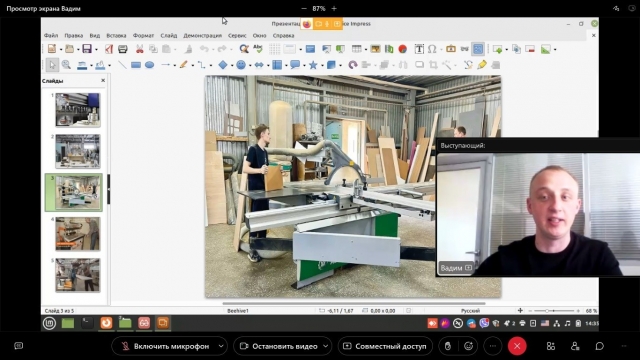640x360 pixels.
Task: Open Firefox from the taskbar
Action: coord(106,323)
